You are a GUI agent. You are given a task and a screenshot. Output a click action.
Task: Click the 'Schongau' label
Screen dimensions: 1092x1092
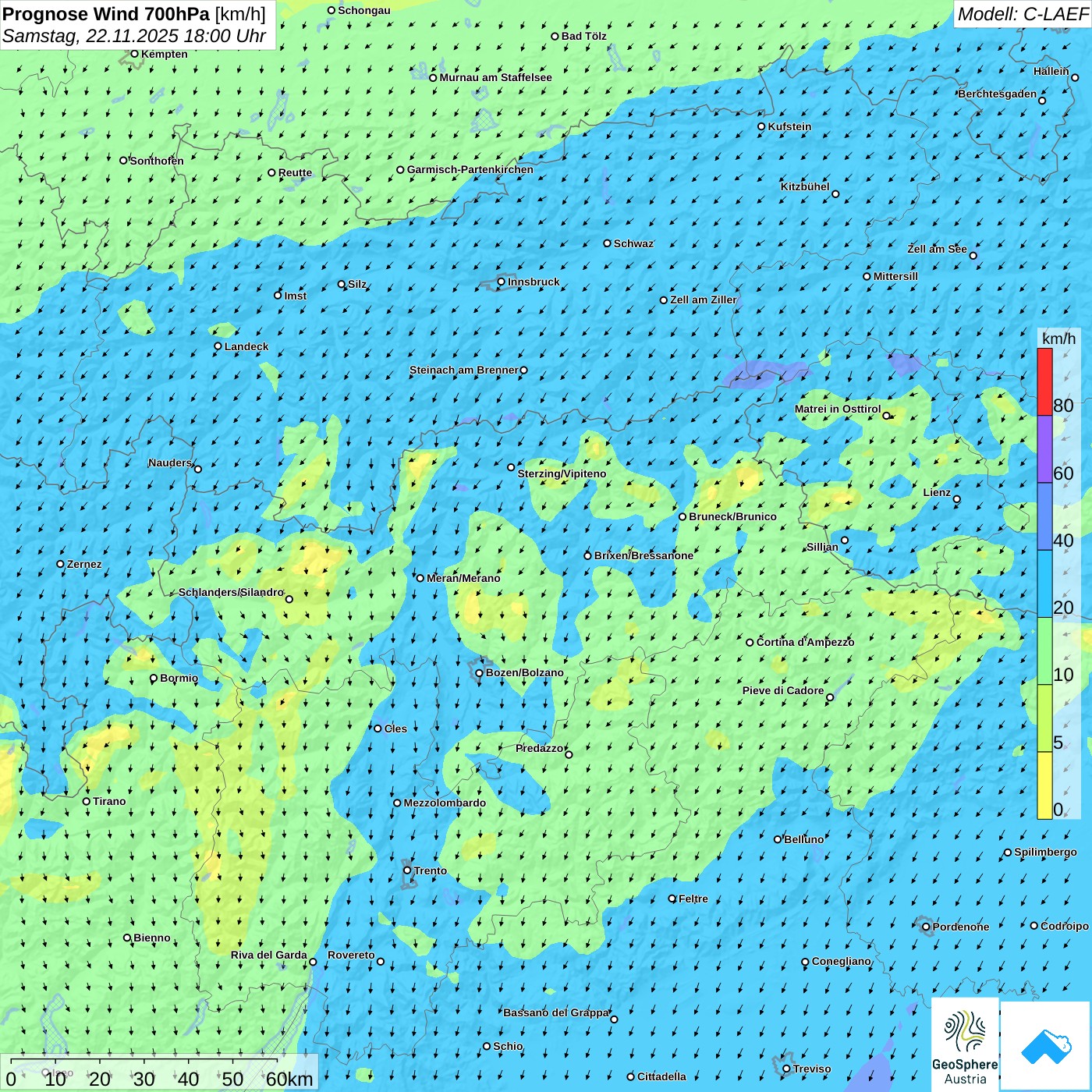tap(364, 10)
